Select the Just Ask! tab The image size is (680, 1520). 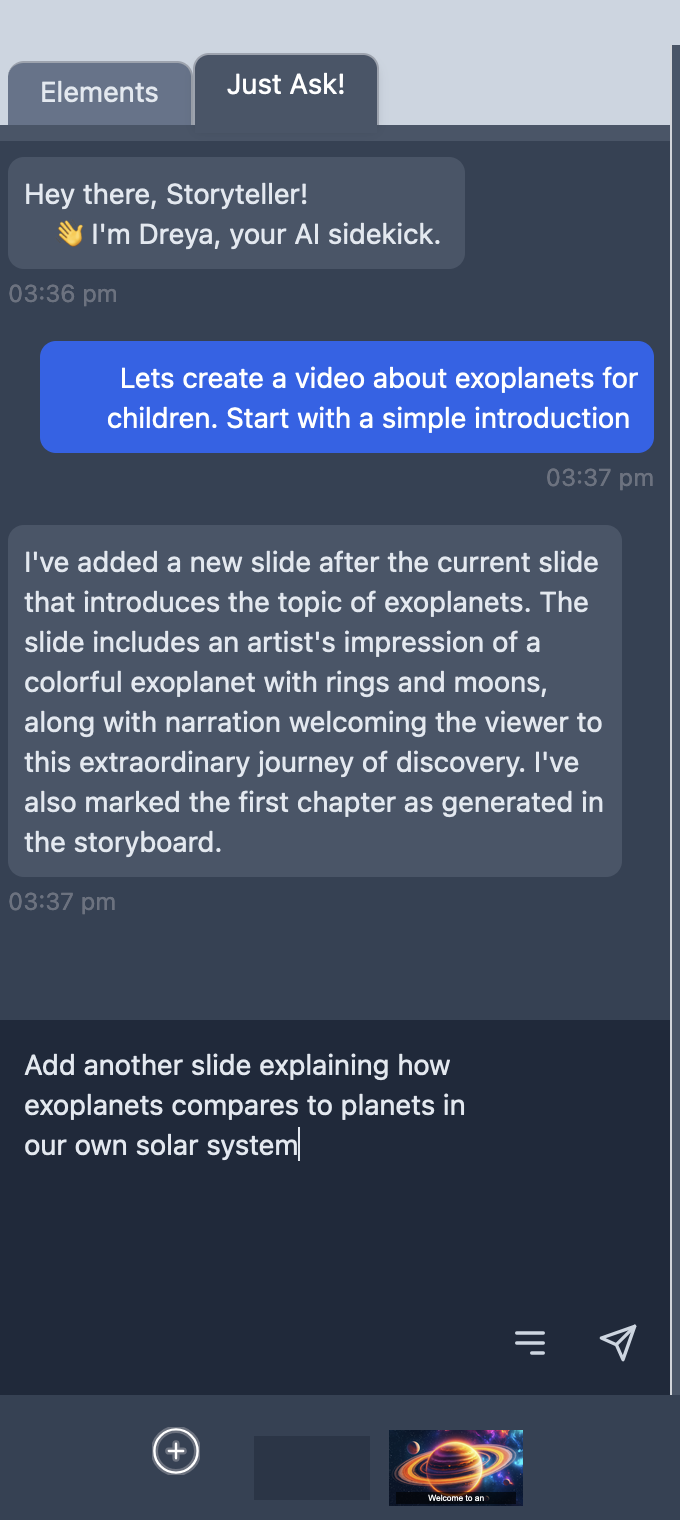pyautogui.click(x=286, y=86)
